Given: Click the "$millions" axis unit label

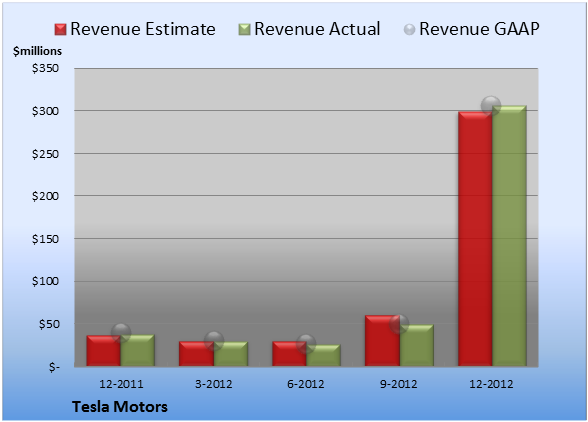Looking at the screenshot, I should coord(38,51).
